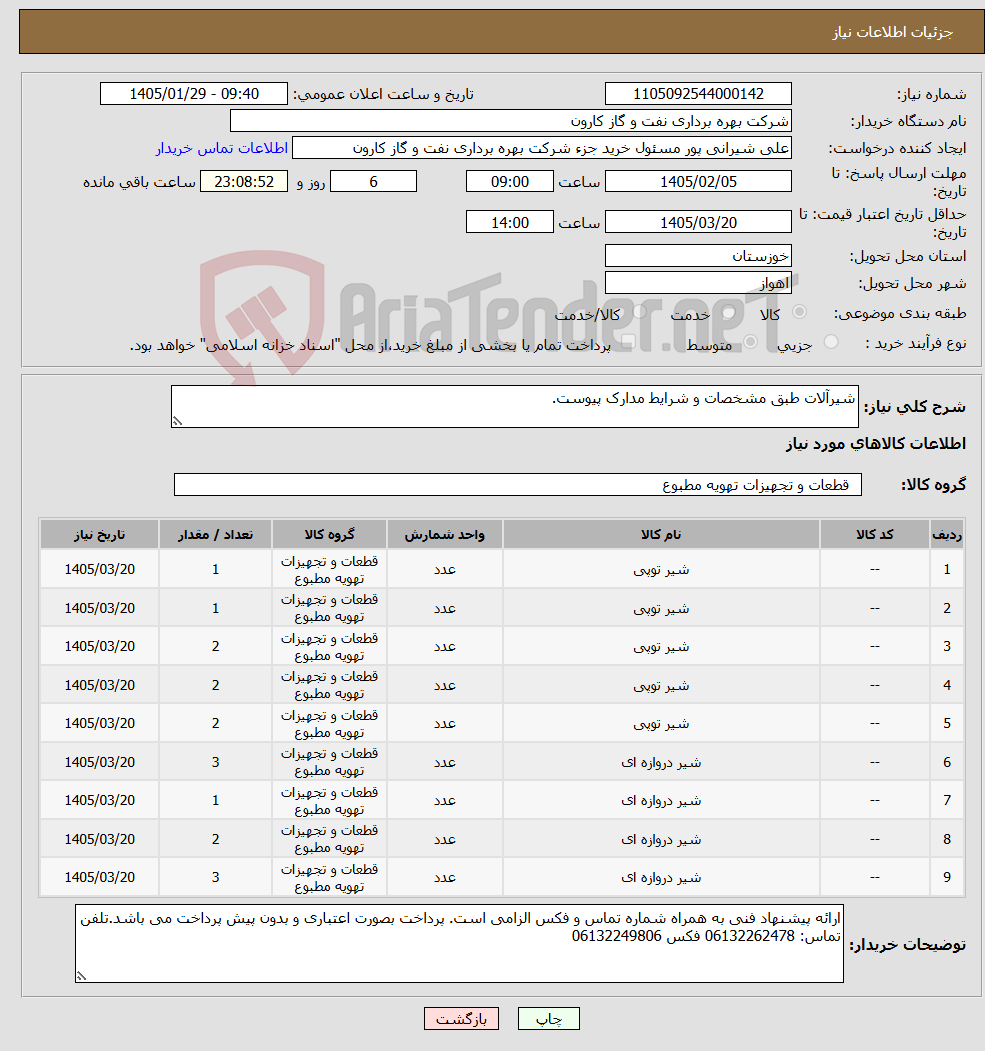This screenshot has height=1051, width=985.
Task: Click تاریخ نیاز column header
Action: pos(99,534)
